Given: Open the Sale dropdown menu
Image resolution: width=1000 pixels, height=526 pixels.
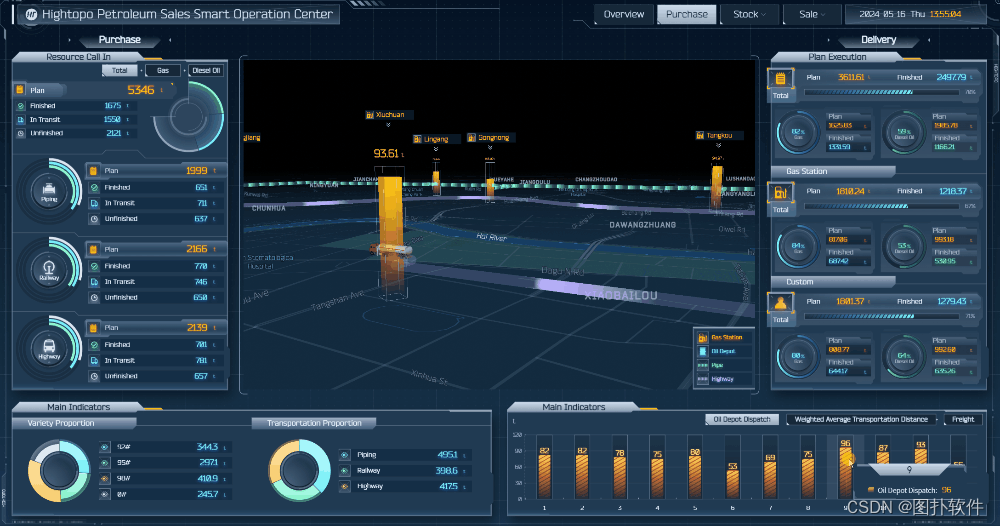Looking at the screenshot, I should pos(812,14).
